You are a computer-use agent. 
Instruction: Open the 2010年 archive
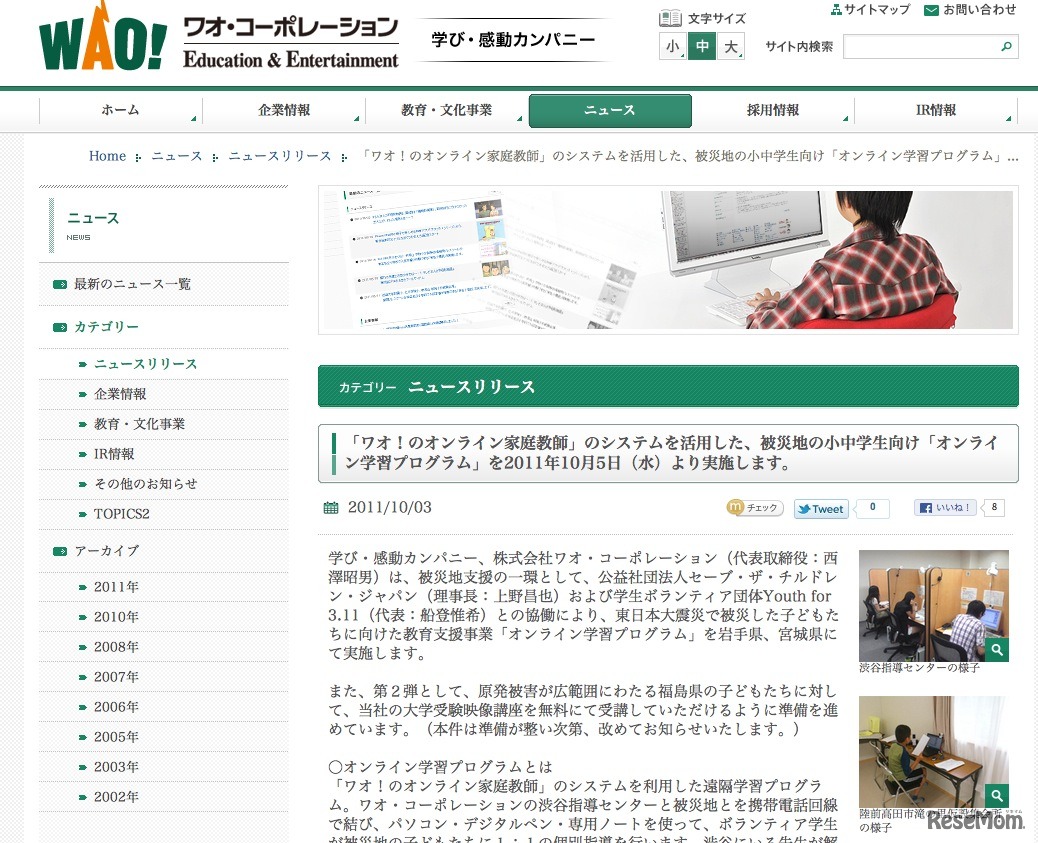(117, 617)
